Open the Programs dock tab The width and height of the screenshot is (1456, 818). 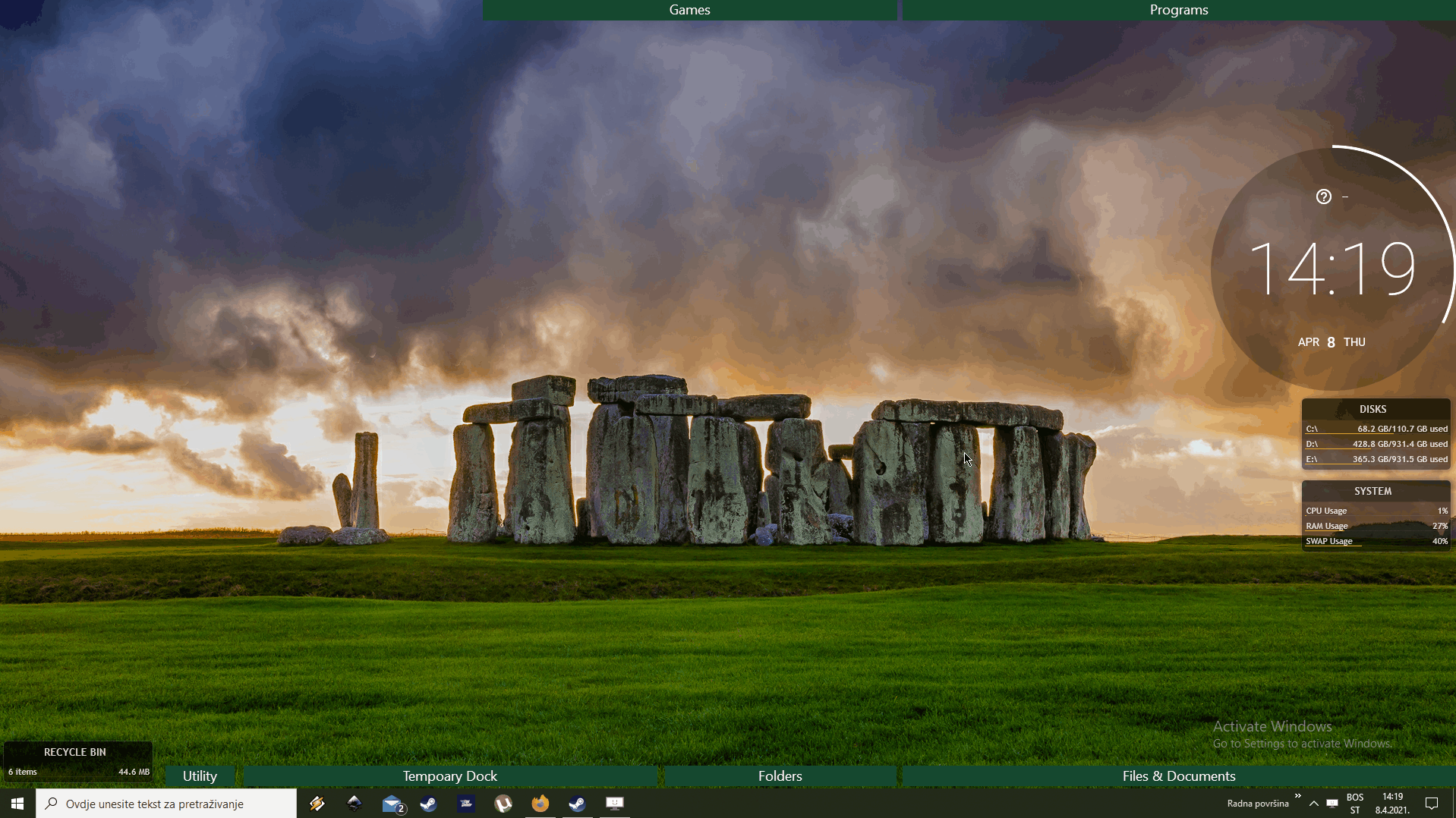tap(1178, 10)
